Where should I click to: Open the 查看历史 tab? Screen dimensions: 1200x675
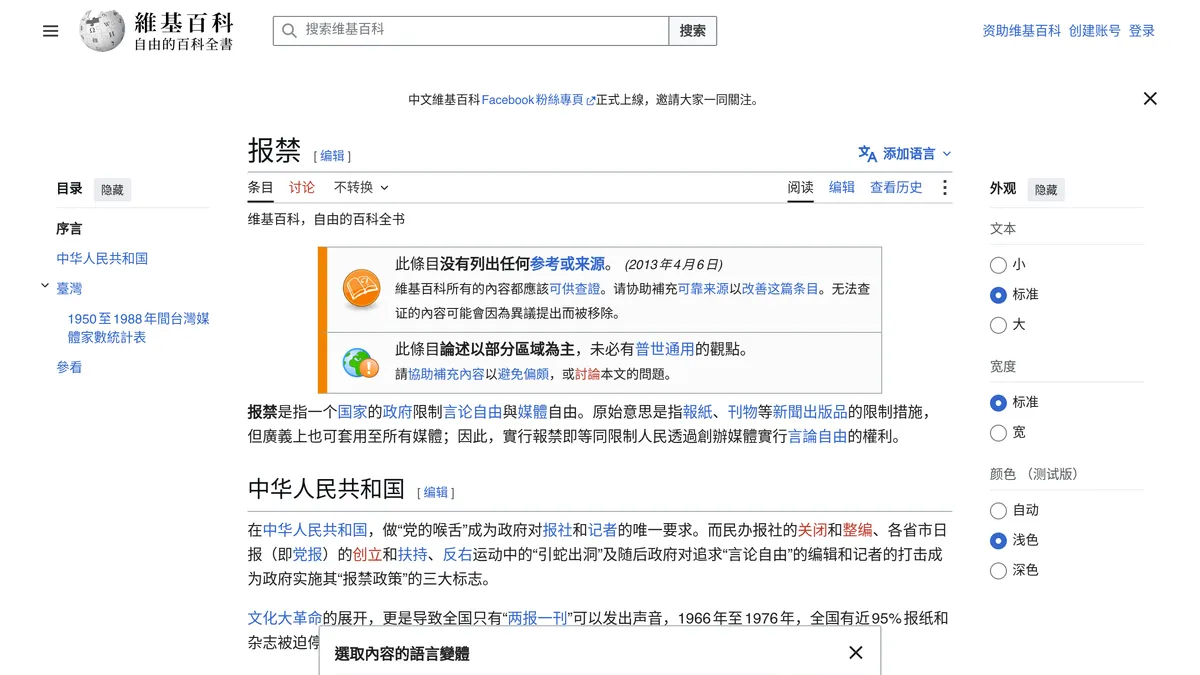896,187
